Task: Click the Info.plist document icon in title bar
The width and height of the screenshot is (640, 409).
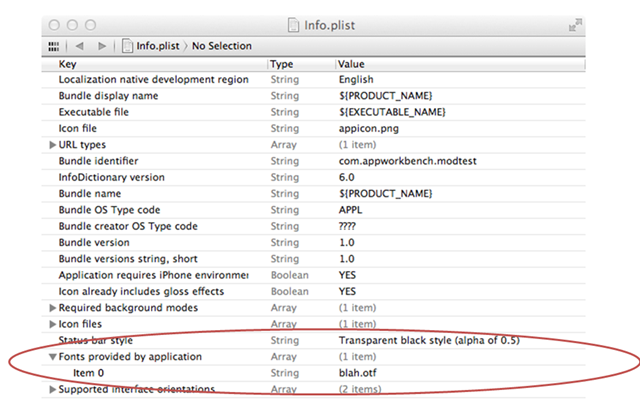Action: [294, 23]
